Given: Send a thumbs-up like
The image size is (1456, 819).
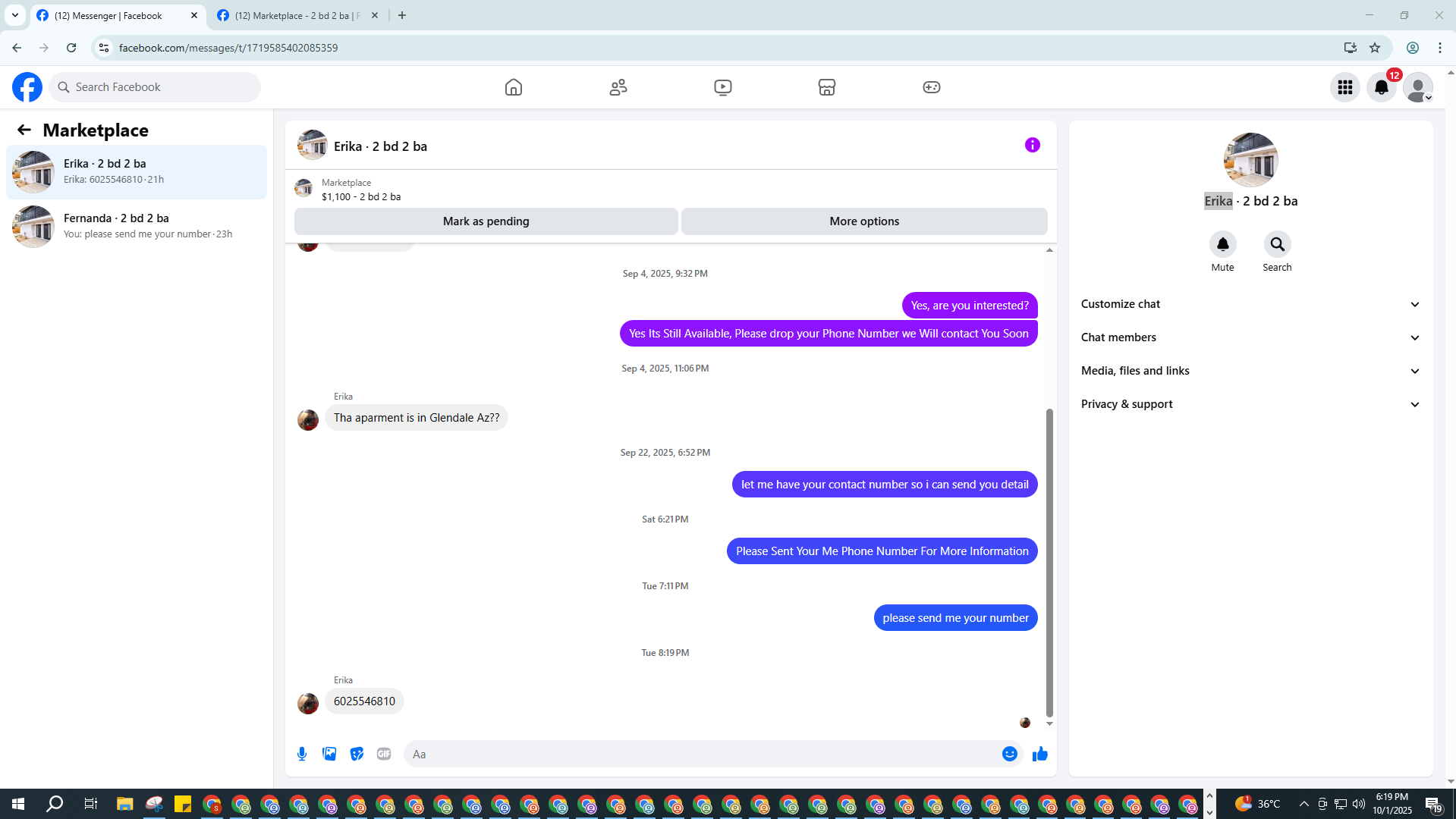Looking at the screenshot, I should (x=1040, y=754).
